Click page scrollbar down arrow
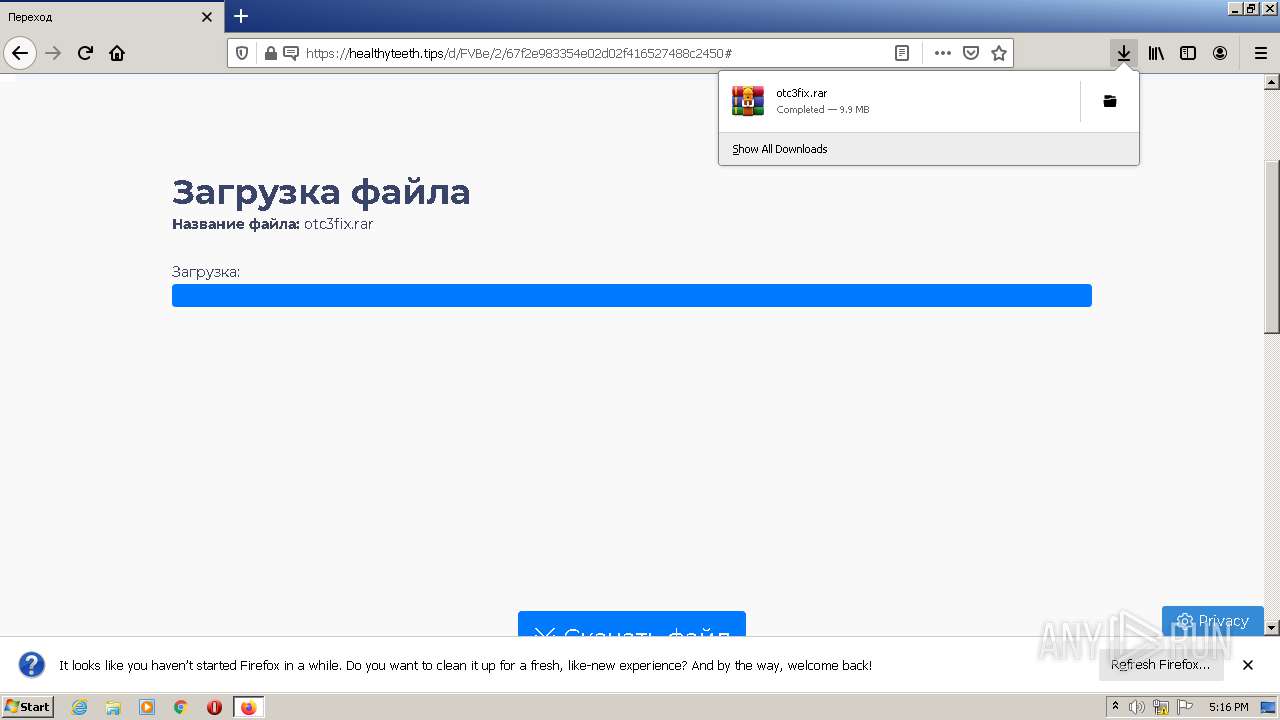 coord(1272,628)
